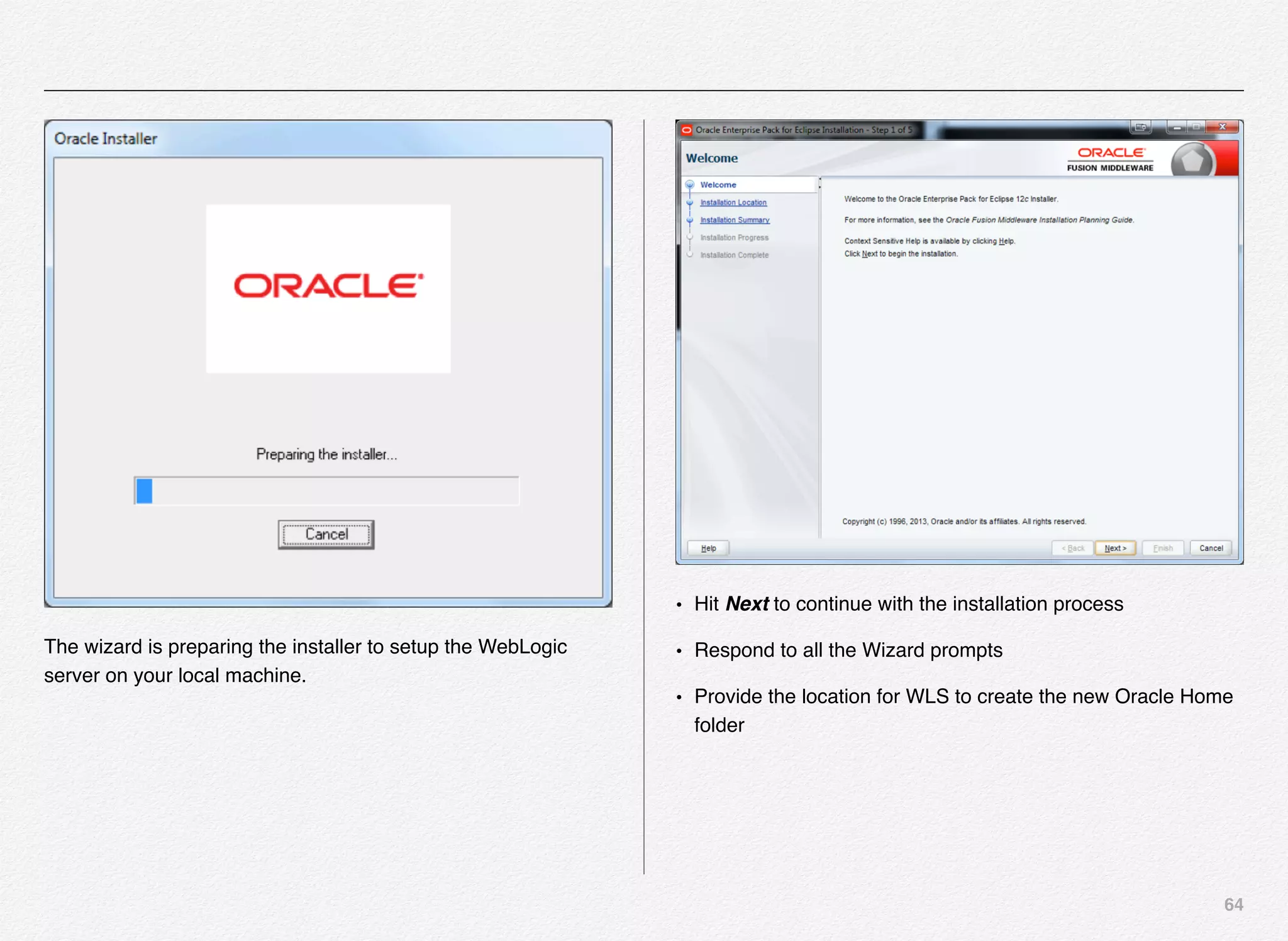
Task: Click the copyright notice in the wizard
Action: (x=964, y=521)
